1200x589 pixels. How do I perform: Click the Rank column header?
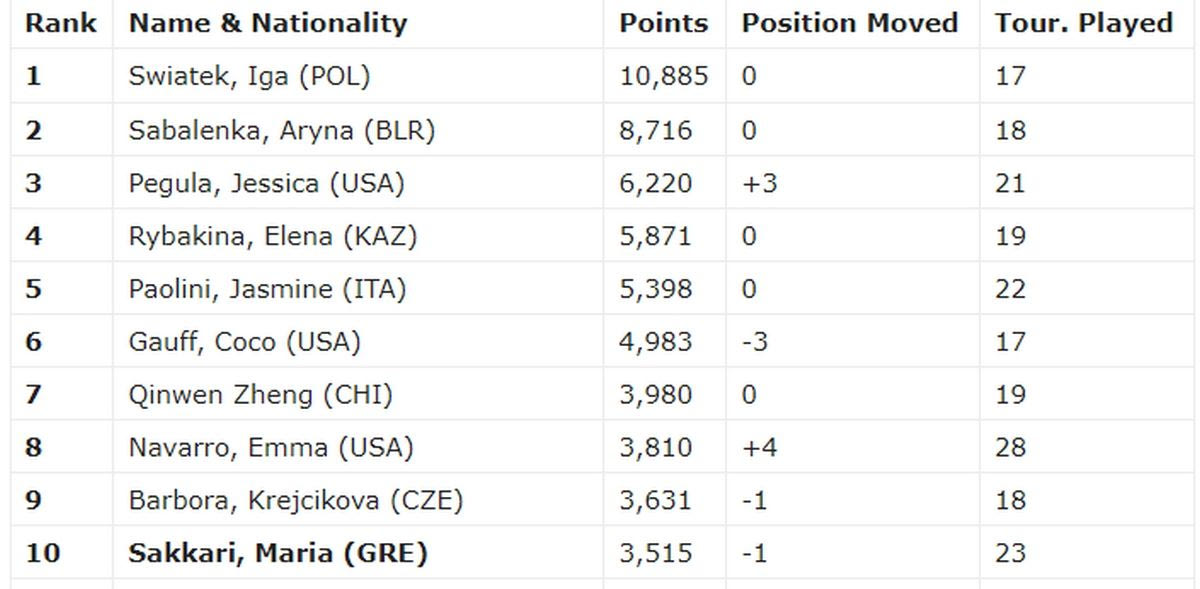[x=60, y=23]
